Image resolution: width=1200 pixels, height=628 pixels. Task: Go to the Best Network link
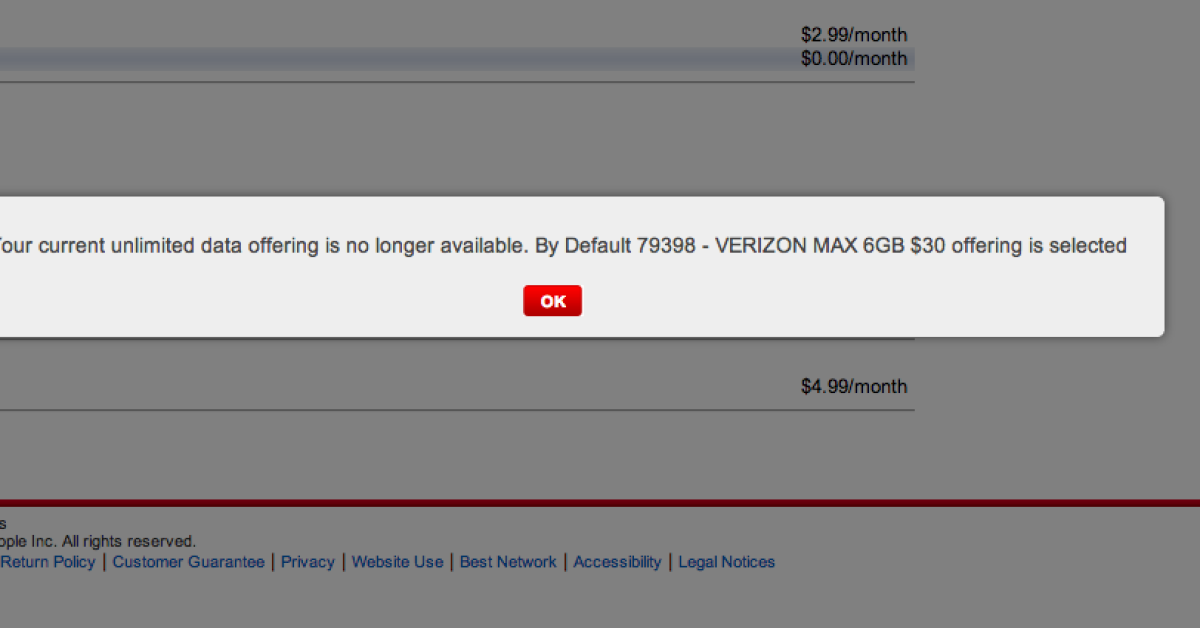508,562
